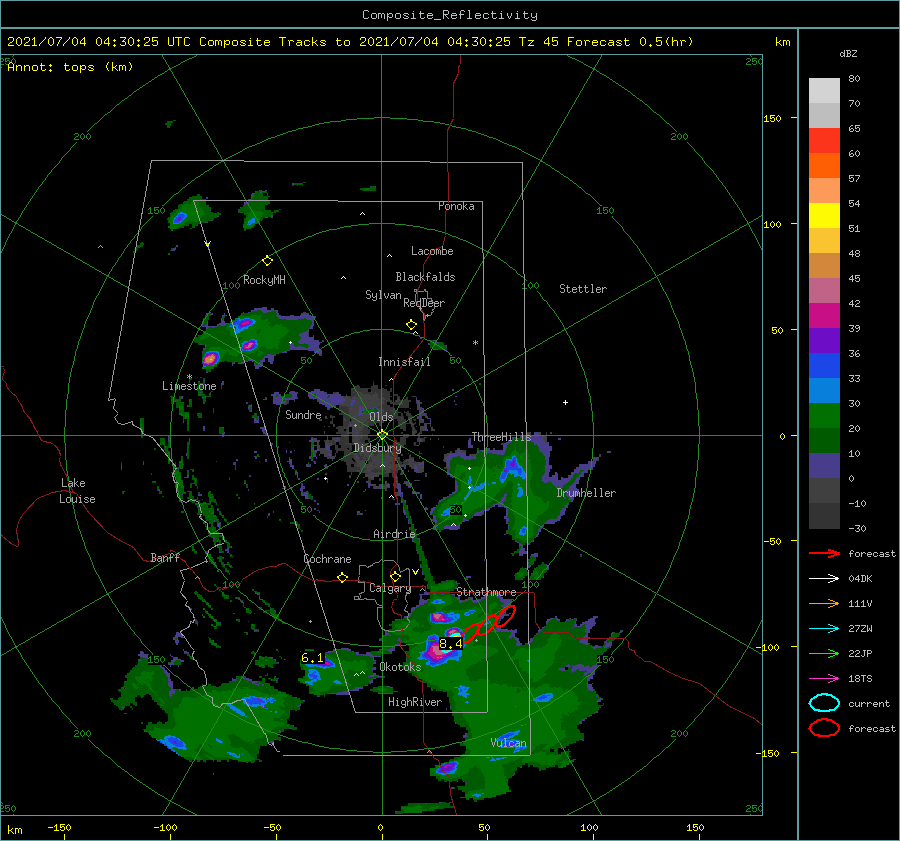Click the indigo swatch between 10 and 0
The image size is (900, 841).
(824, 466)
